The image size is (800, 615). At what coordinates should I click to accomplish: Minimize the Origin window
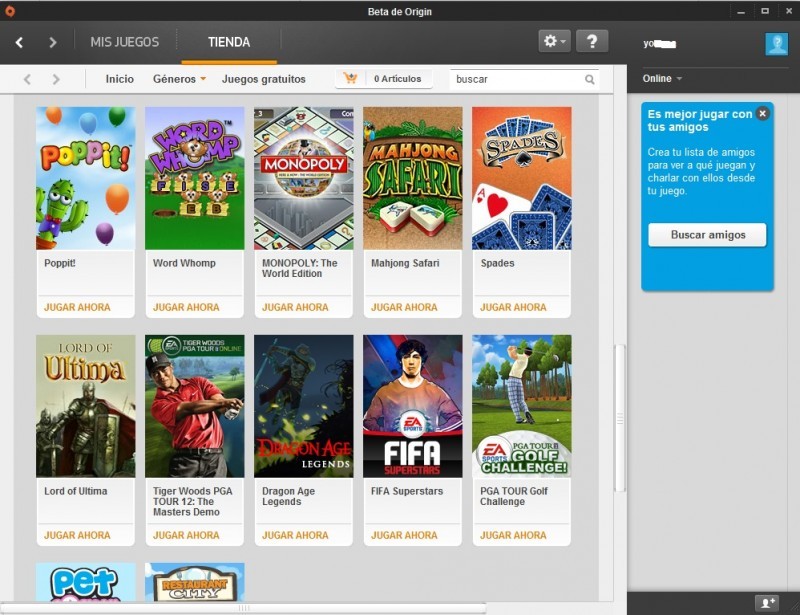pyautogui.click(x=741, y=11)
